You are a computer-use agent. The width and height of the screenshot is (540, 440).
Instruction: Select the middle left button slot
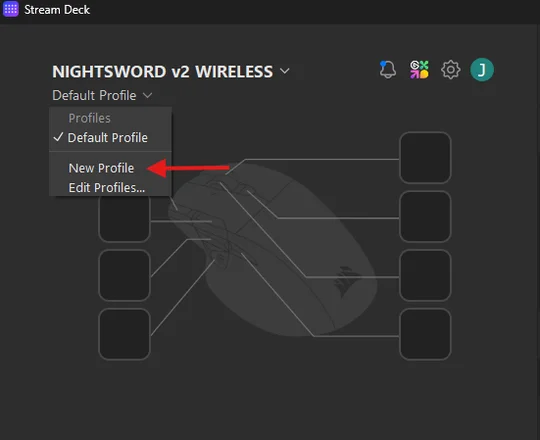click(x=124, y=275)
